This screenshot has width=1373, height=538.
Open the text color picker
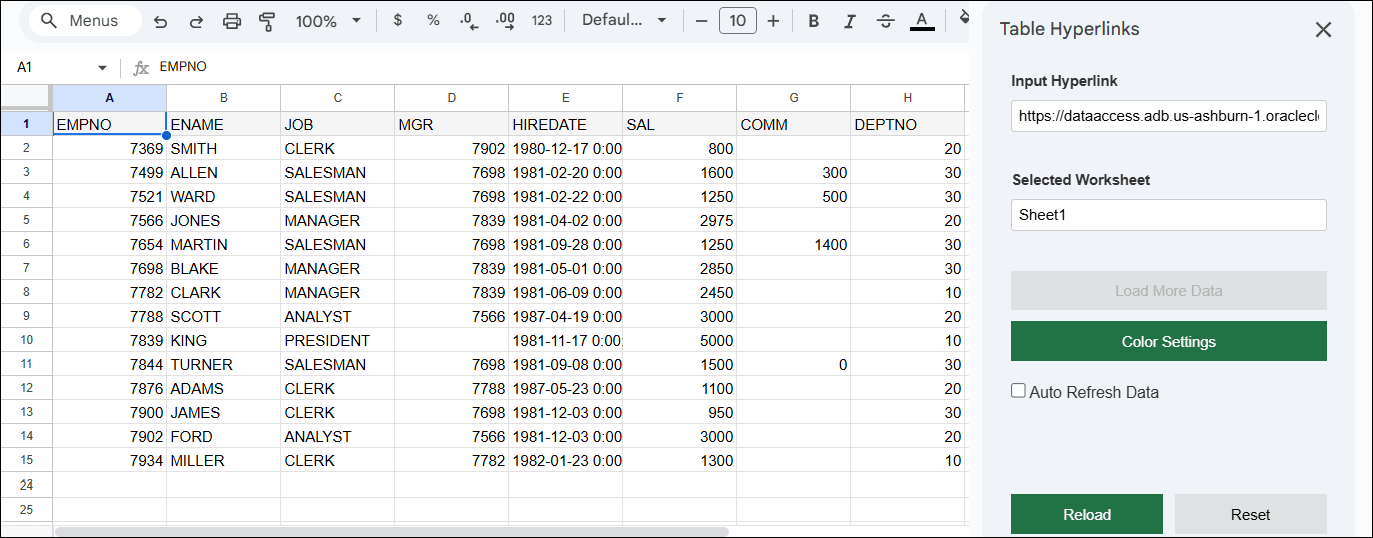pyautogui.click(x=922, y=21)
